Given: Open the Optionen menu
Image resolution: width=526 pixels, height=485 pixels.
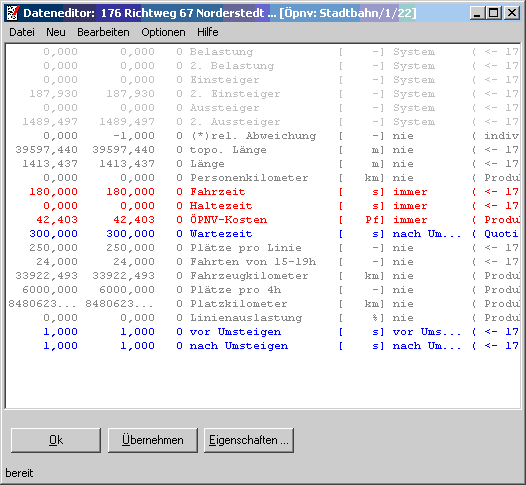Looking at the screenshot, I should 163,32.
